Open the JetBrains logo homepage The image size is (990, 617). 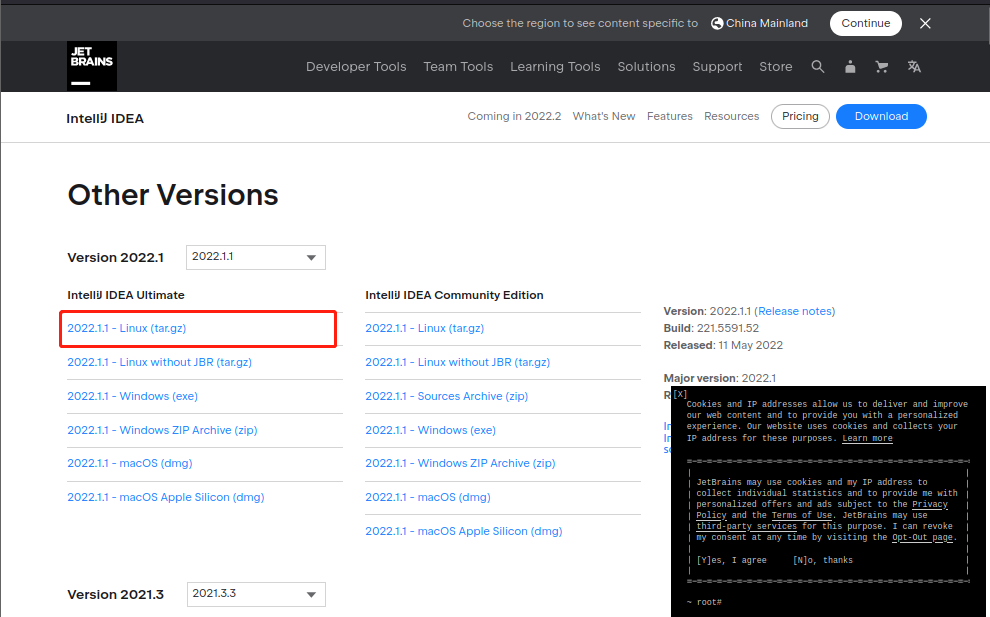92,66
